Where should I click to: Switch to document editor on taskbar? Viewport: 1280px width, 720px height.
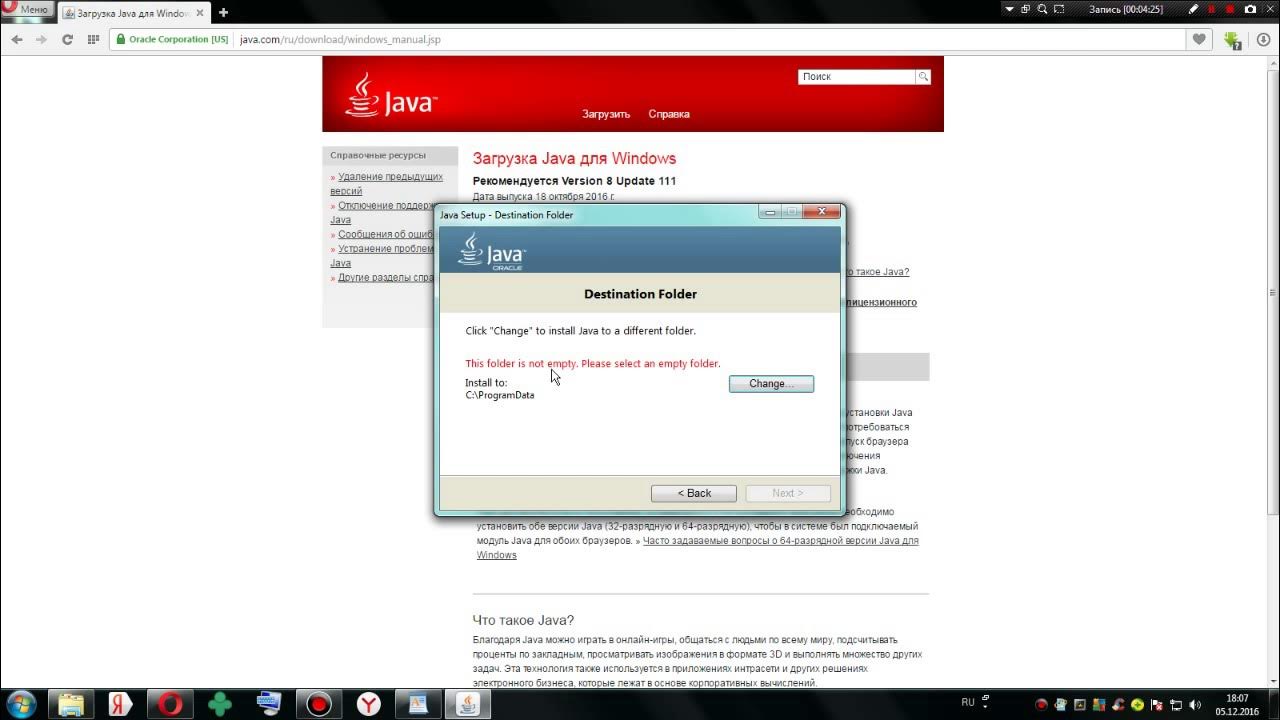(418, 704)
